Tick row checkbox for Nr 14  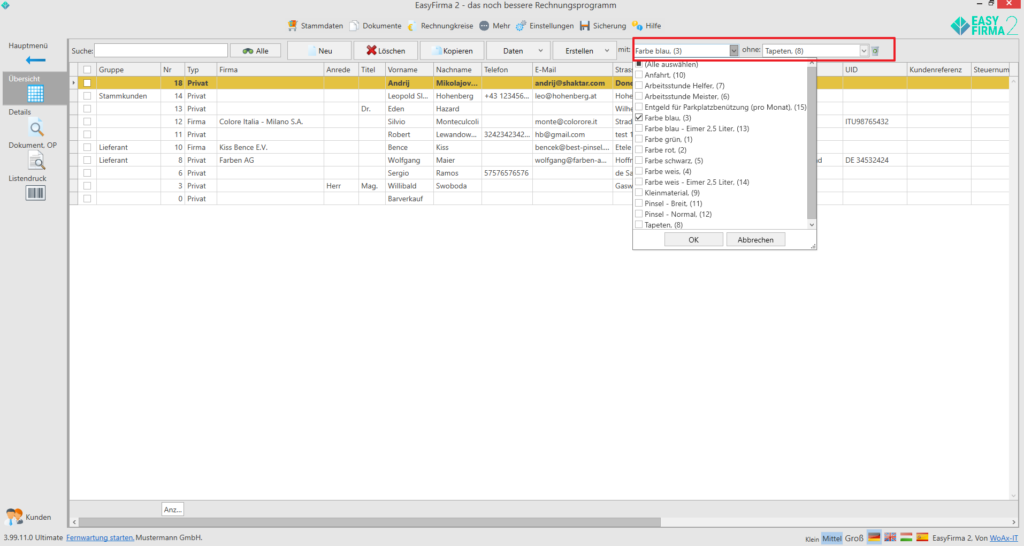[x=87, y=96]
